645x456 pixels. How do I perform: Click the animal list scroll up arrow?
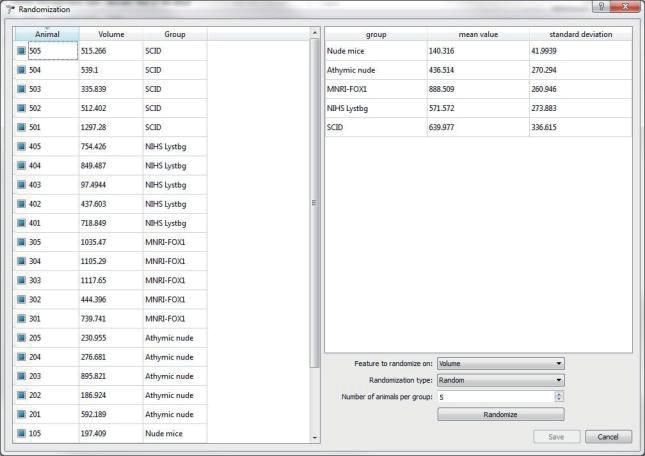(x=315, y=32)
